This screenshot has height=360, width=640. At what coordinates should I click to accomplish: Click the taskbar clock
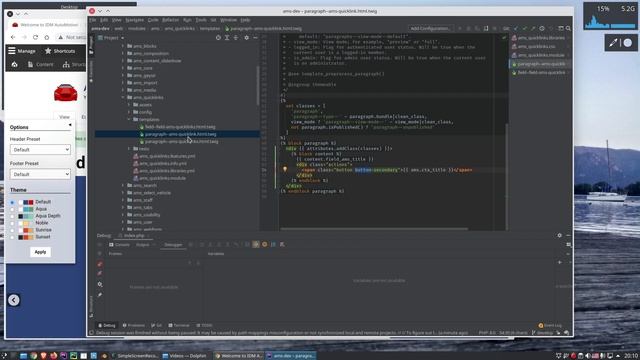pyautogui.click(x=631, y=356)
